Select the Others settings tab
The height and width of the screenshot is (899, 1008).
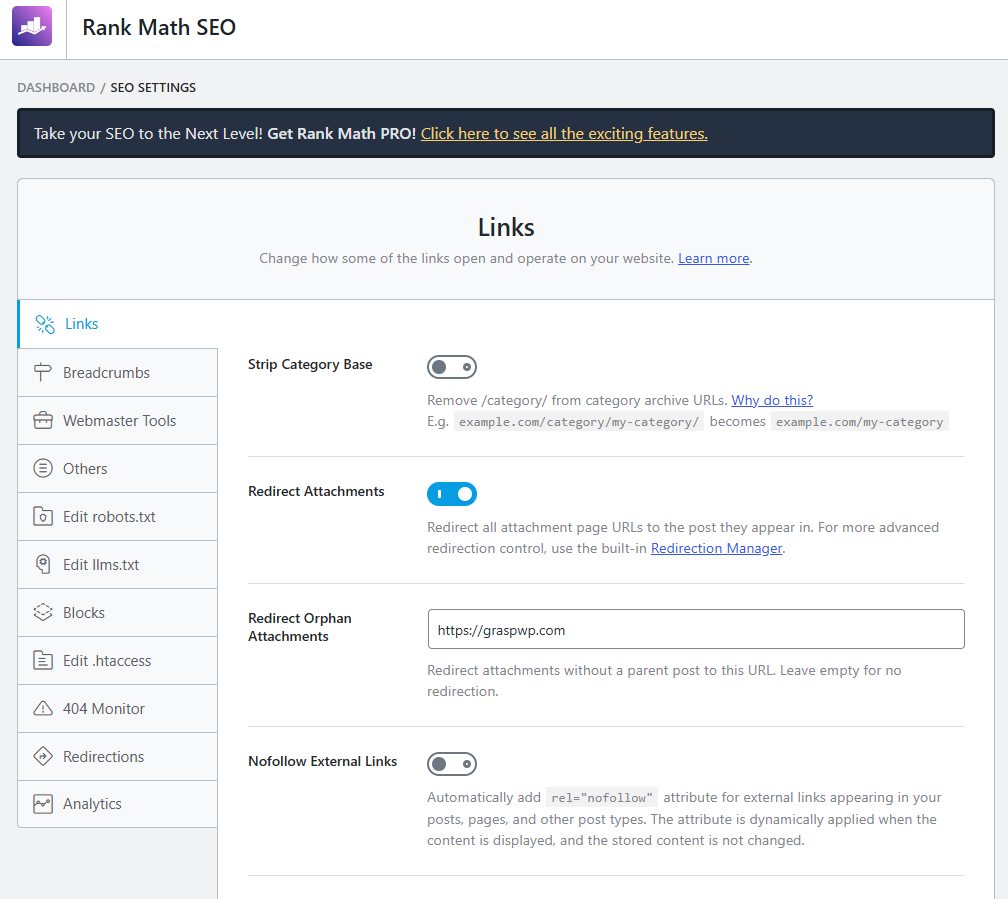118,468
